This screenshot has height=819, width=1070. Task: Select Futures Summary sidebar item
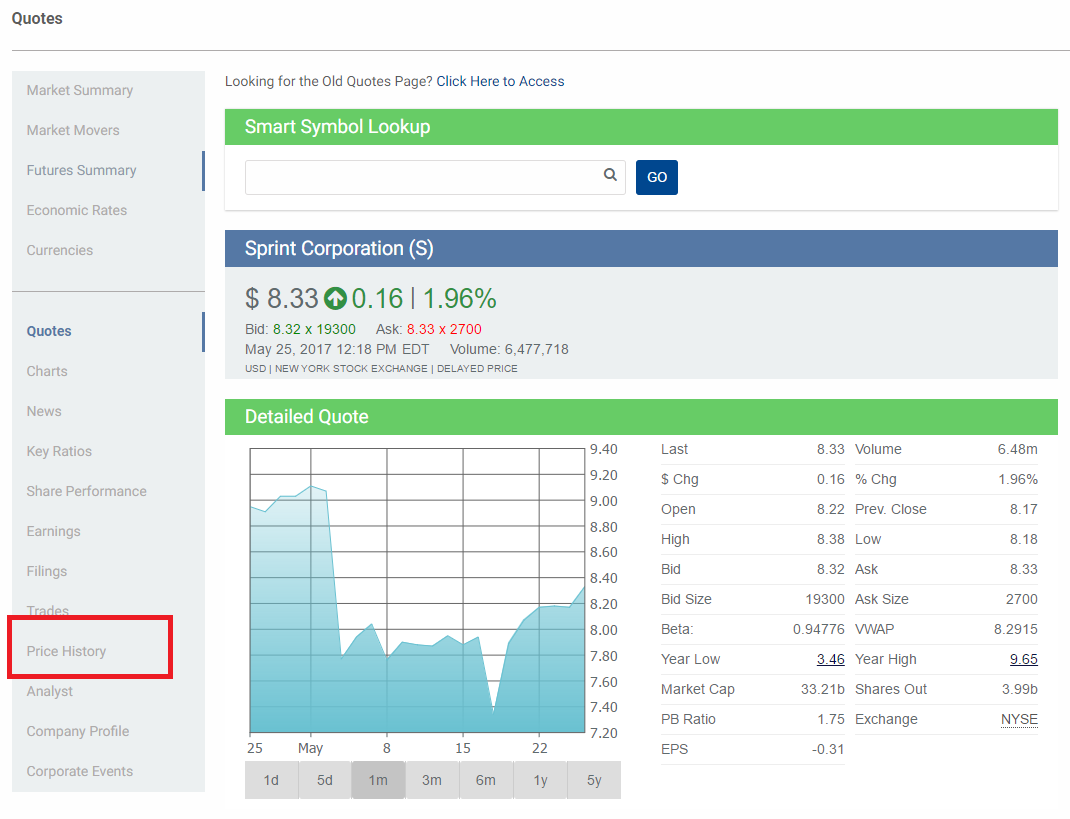(x=81, y=171)
